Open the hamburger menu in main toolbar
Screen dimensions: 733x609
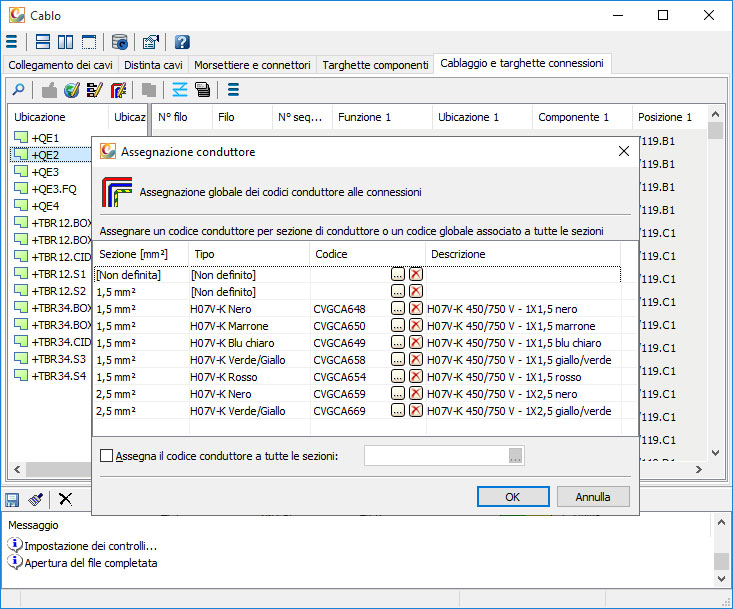[12, 42]
